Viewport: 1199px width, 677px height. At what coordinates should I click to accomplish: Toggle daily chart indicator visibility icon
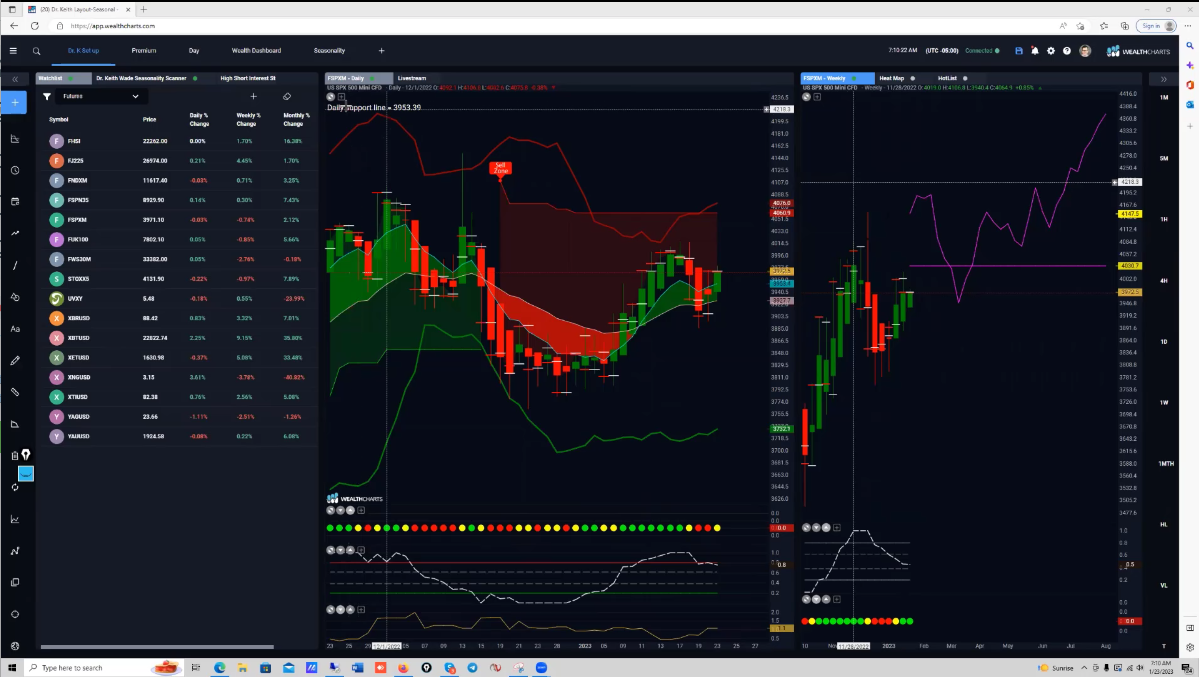[x=330, y=97]
